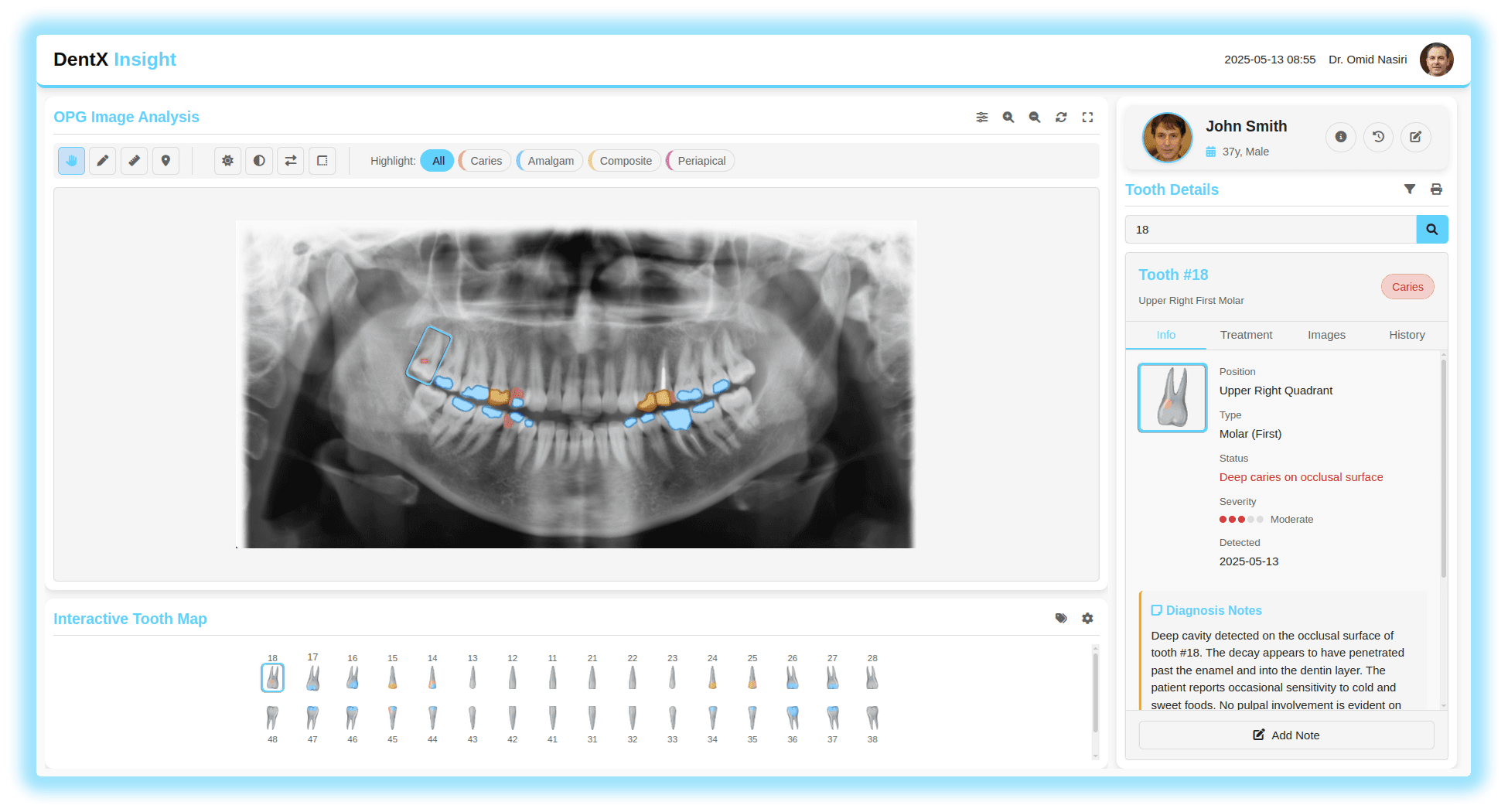Select the ruler measure tool
1508x812 pixels.
[x=135, y=161]
